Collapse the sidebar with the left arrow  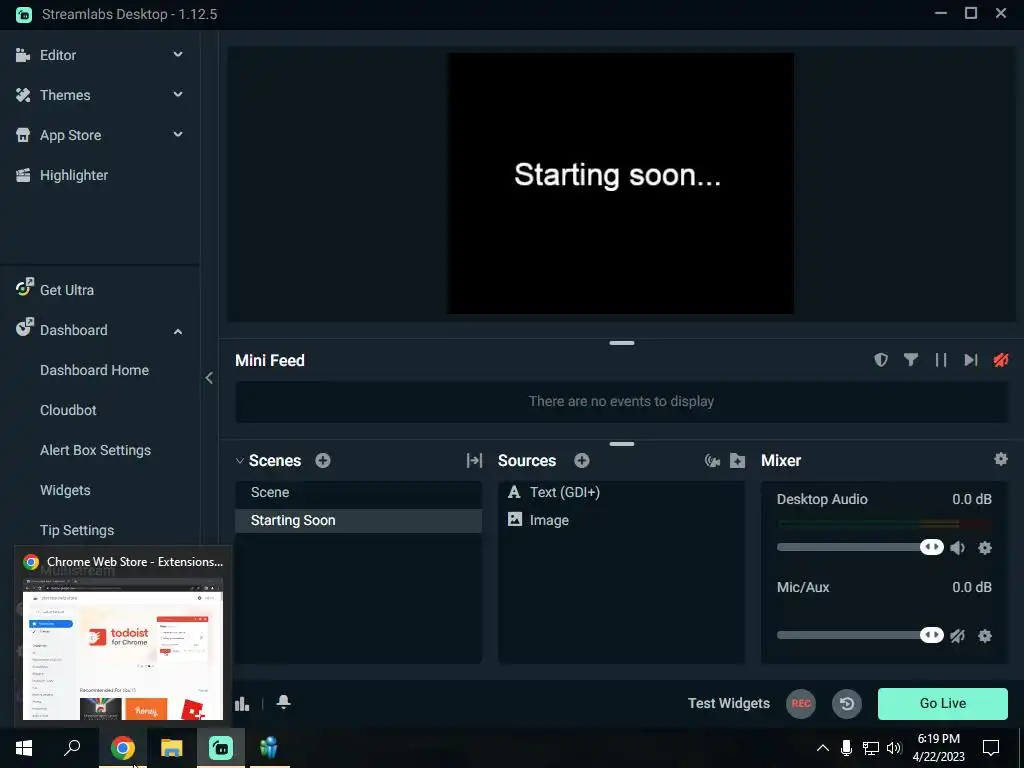pos(209,377)
